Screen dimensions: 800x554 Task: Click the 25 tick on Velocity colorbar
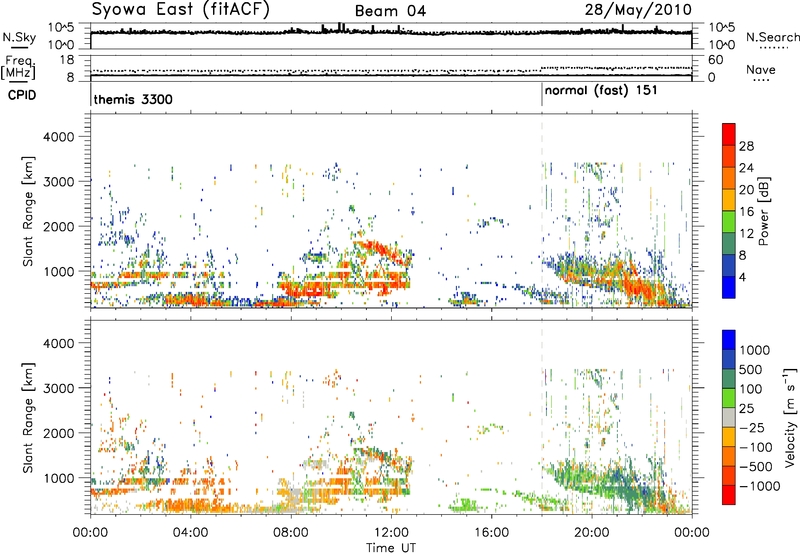click(747, 408)
